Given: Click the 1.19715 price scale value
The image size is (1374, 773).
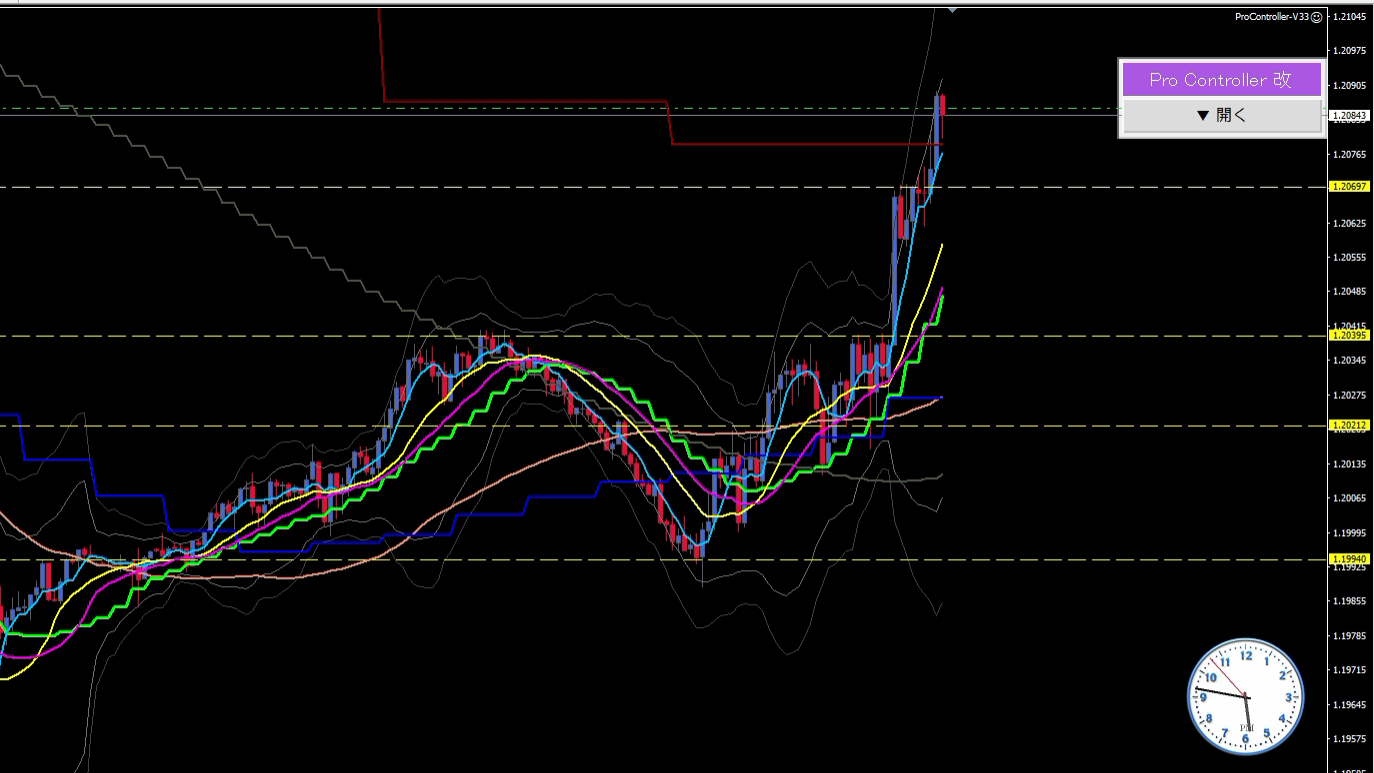Looking at the screenshot, I should [1351, 670].
